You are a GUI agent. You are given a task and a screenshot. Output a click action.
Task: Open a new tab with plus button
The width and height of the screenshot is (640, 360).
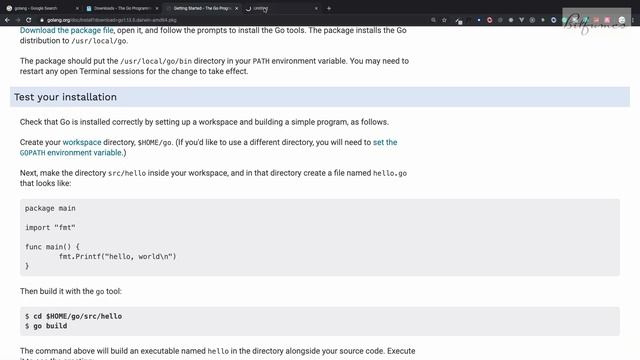point(329,8)
